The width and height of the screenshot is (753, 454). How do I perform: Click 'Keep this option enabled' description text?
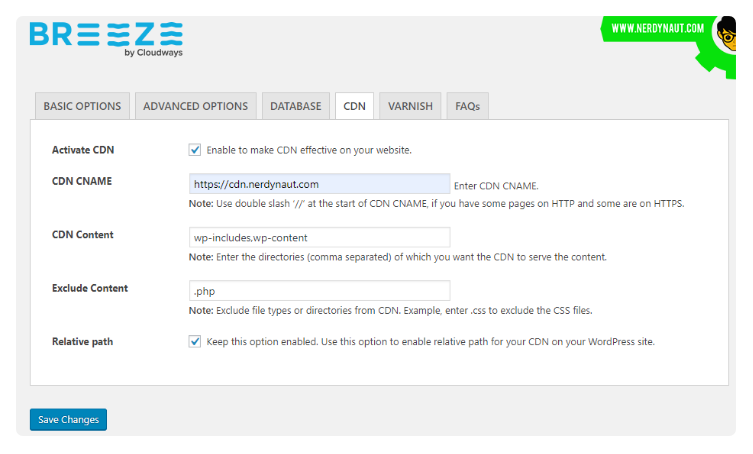430,342
